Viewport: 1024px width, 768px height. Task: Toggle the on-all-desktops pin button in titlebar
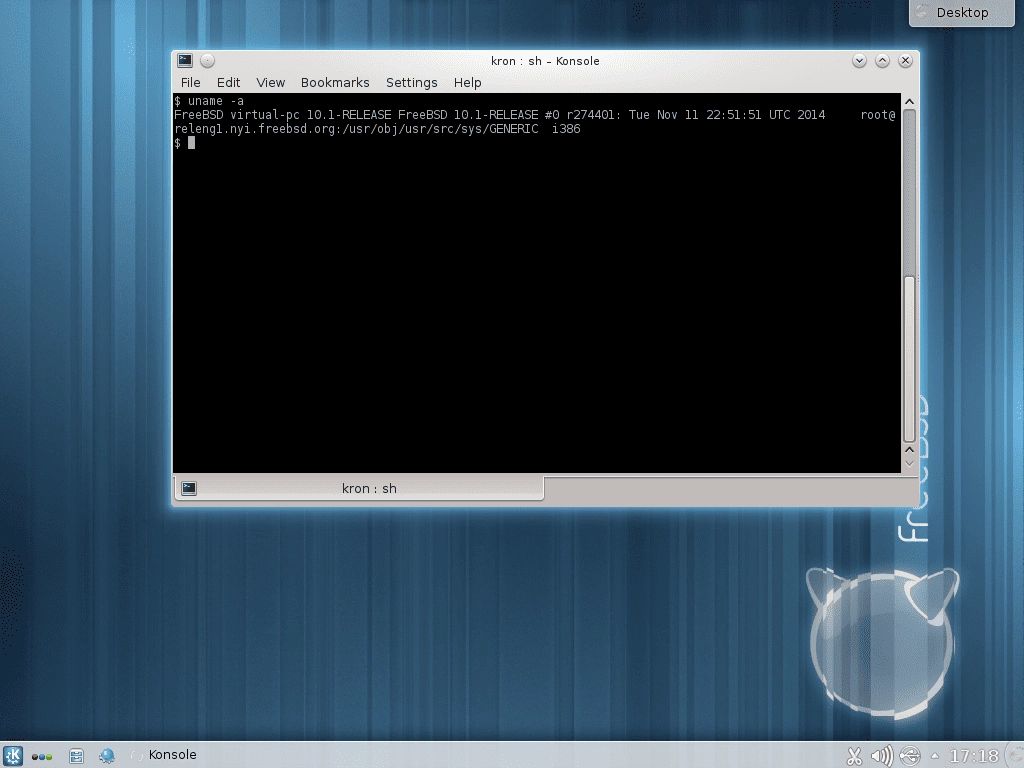click(208, 61)
